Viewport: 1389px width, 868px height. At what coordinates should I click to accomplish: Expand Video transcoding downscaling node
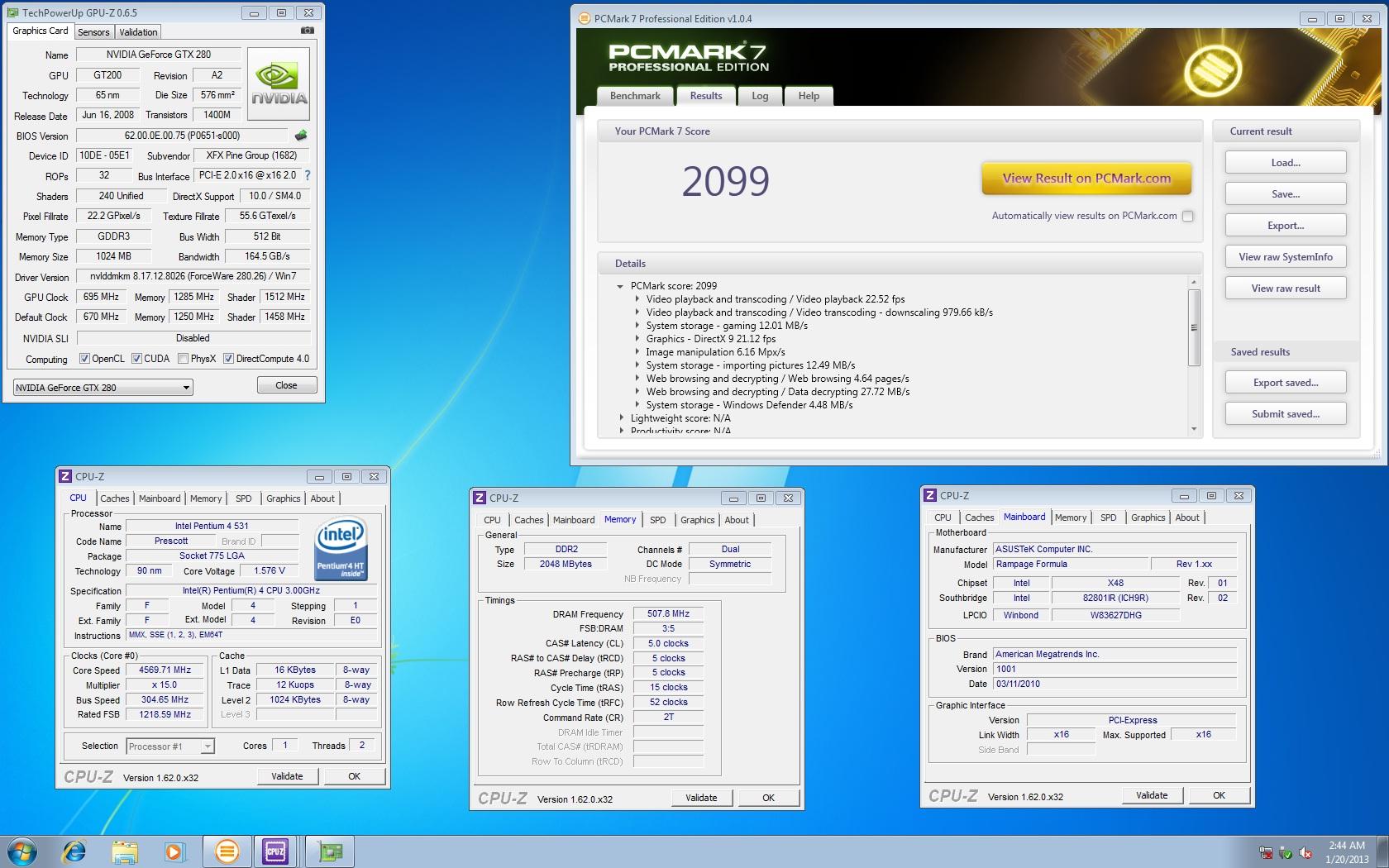(637, 312)
